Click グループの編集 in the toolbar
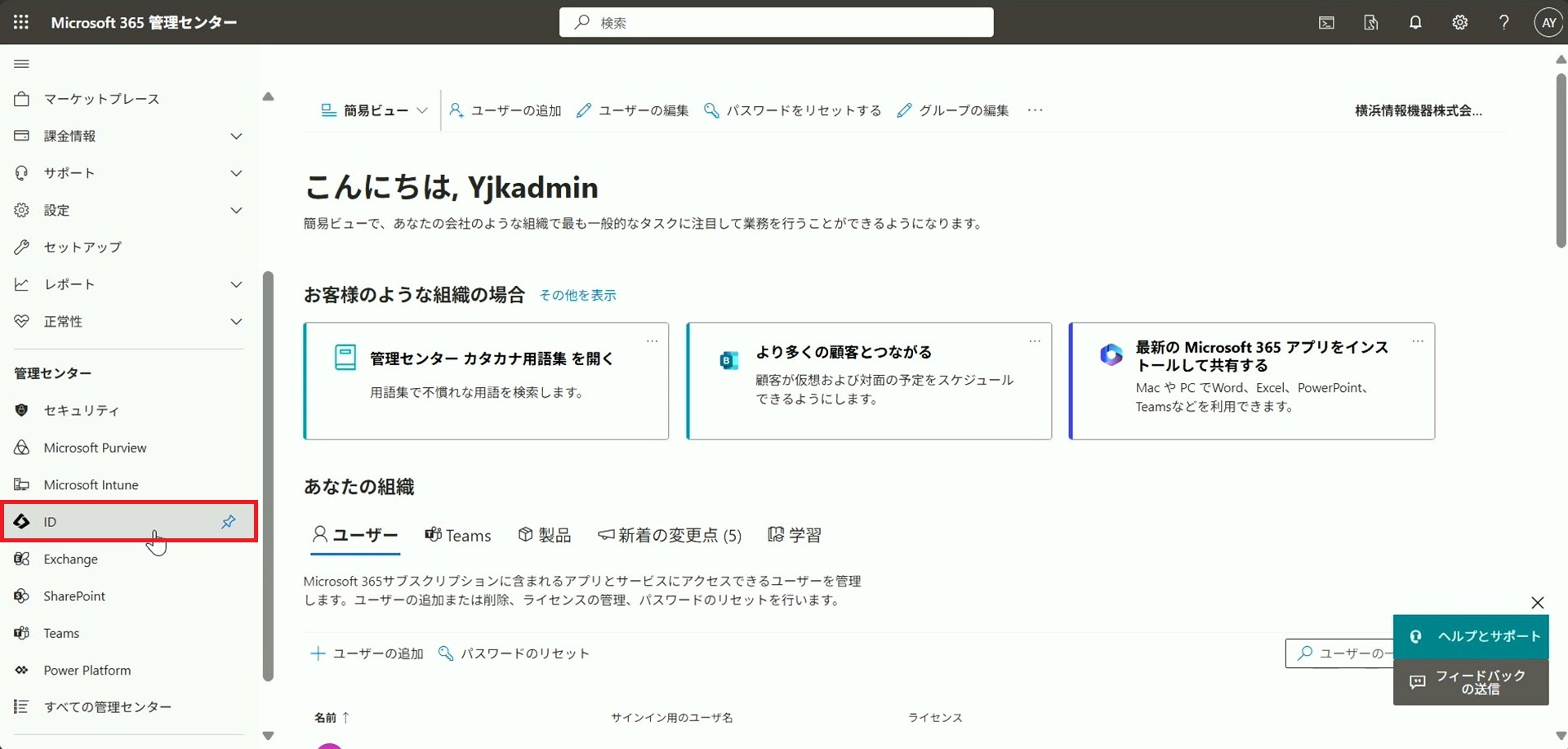The height and width of the screenshot is (749, 1568). click(x=953, y=110)
